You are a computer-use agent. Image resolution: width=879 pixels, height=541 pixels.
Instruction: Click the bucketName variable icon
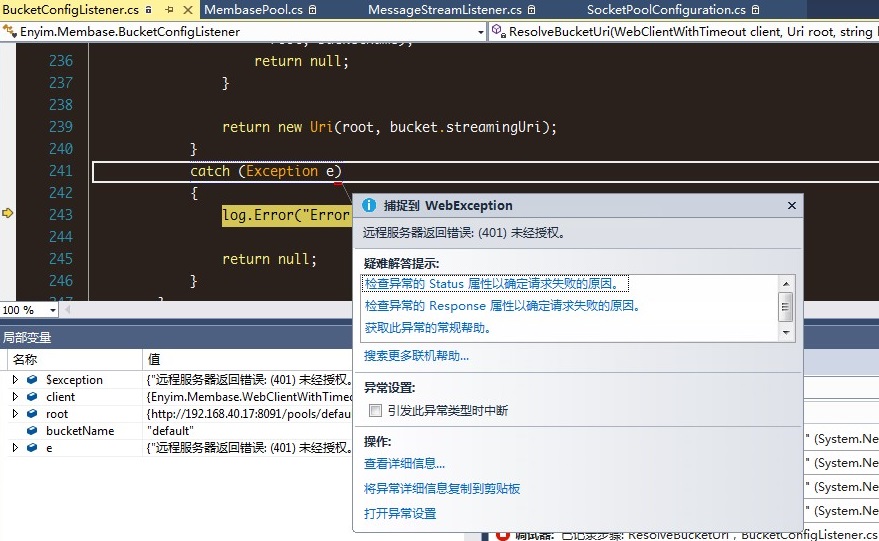pos(32,431)
